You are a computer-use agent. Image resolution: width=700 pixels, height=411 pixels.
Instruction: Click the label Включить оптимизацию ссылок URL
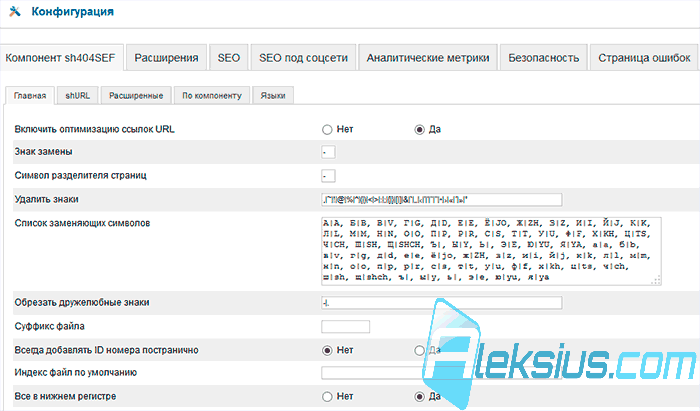click(94, 129)
